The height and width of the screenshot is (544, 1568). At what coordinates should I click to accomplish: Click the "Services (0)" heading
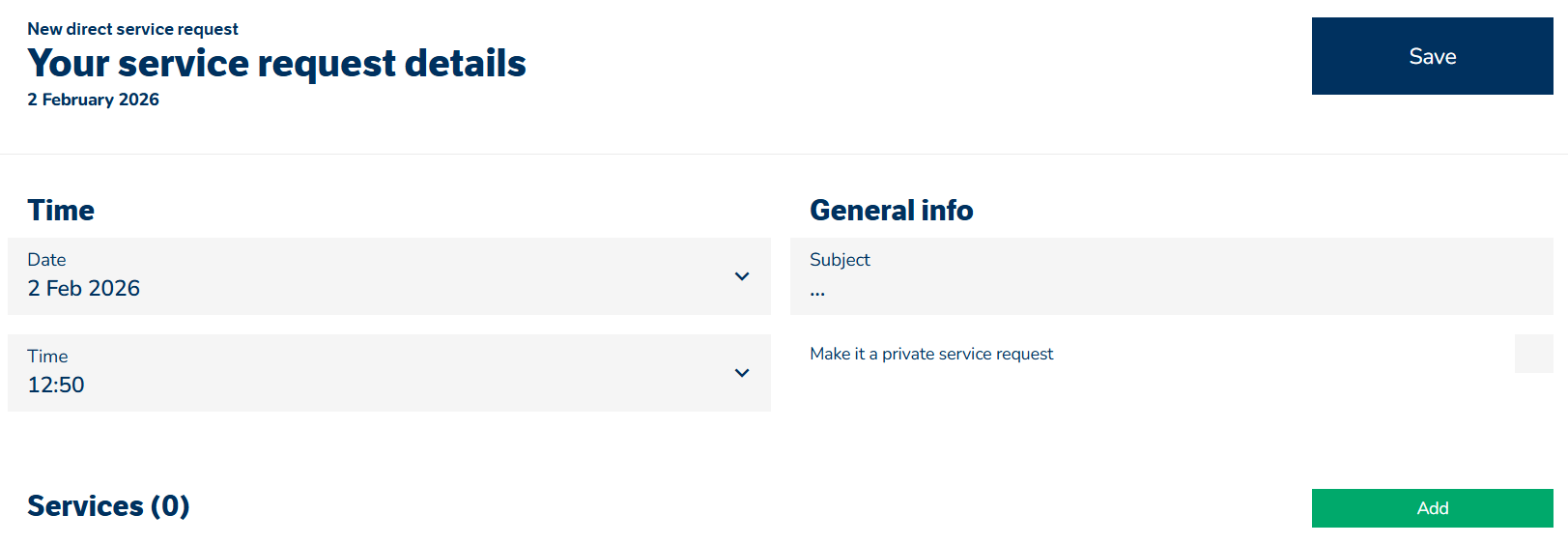click(x=108, y=506)
